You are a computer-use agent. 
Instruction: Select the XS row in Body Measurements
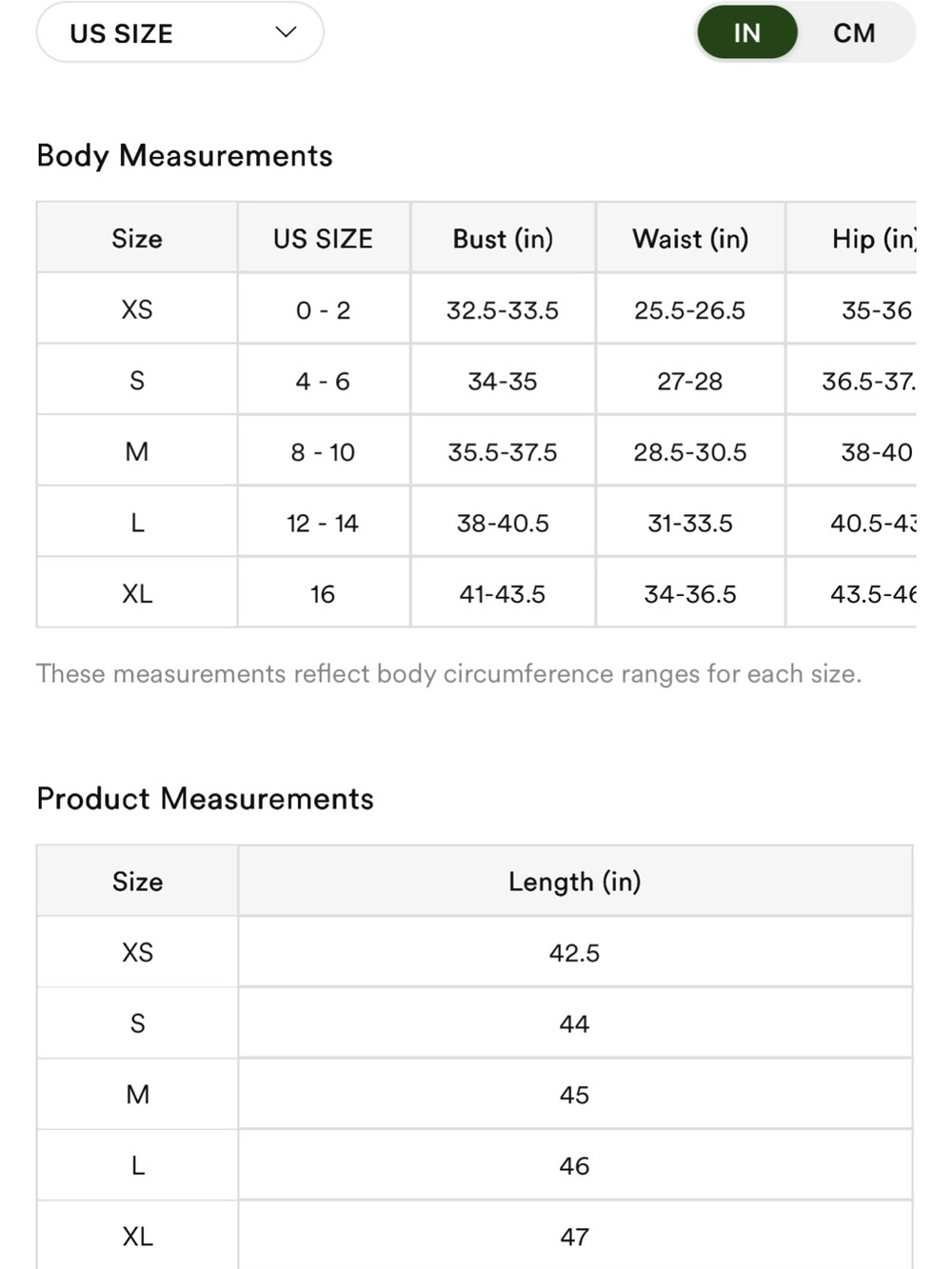476,309
